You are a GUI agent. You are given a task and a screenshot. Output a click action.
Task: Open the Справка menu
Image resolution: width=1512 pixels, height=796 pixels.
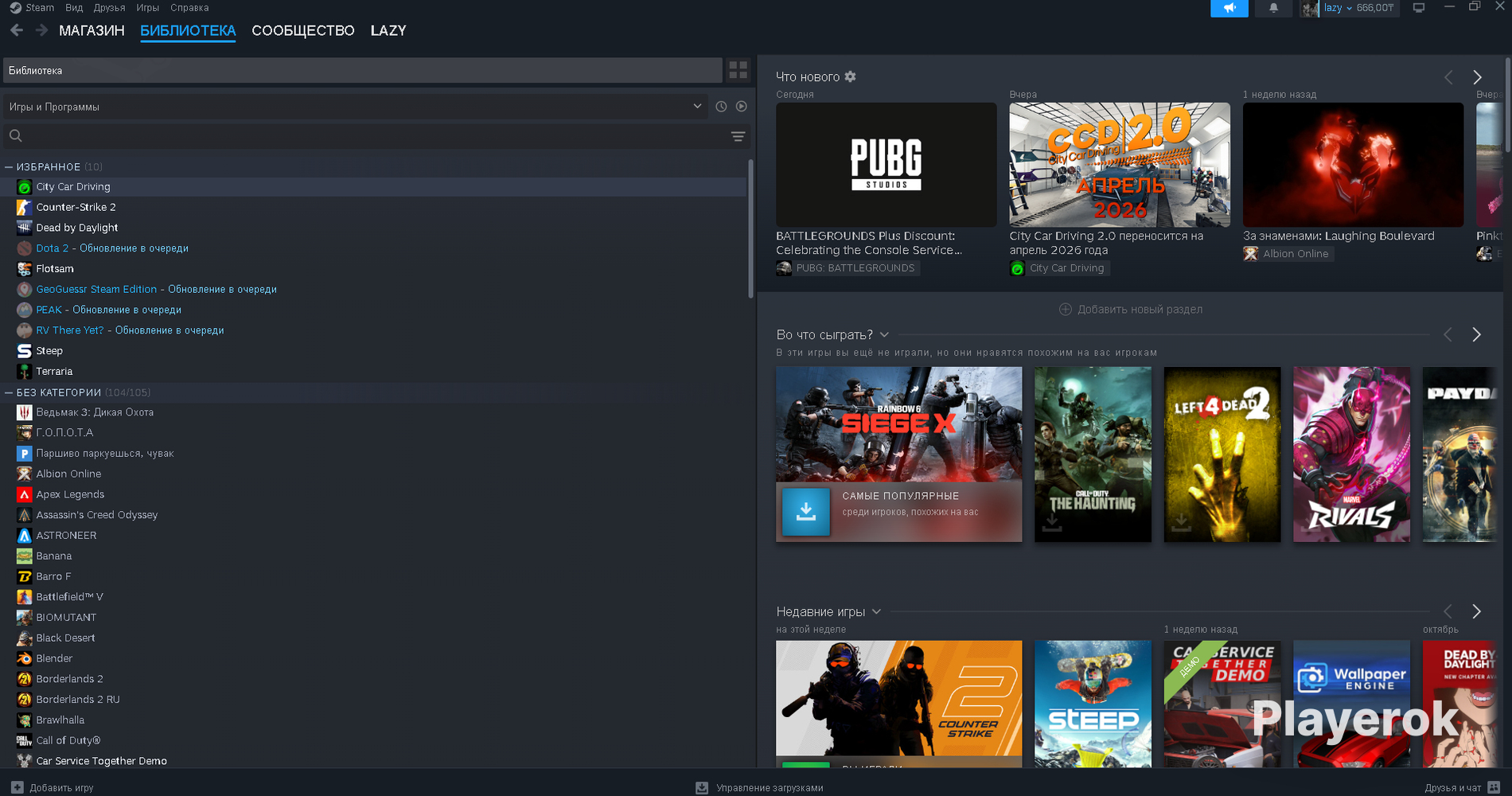189,7
